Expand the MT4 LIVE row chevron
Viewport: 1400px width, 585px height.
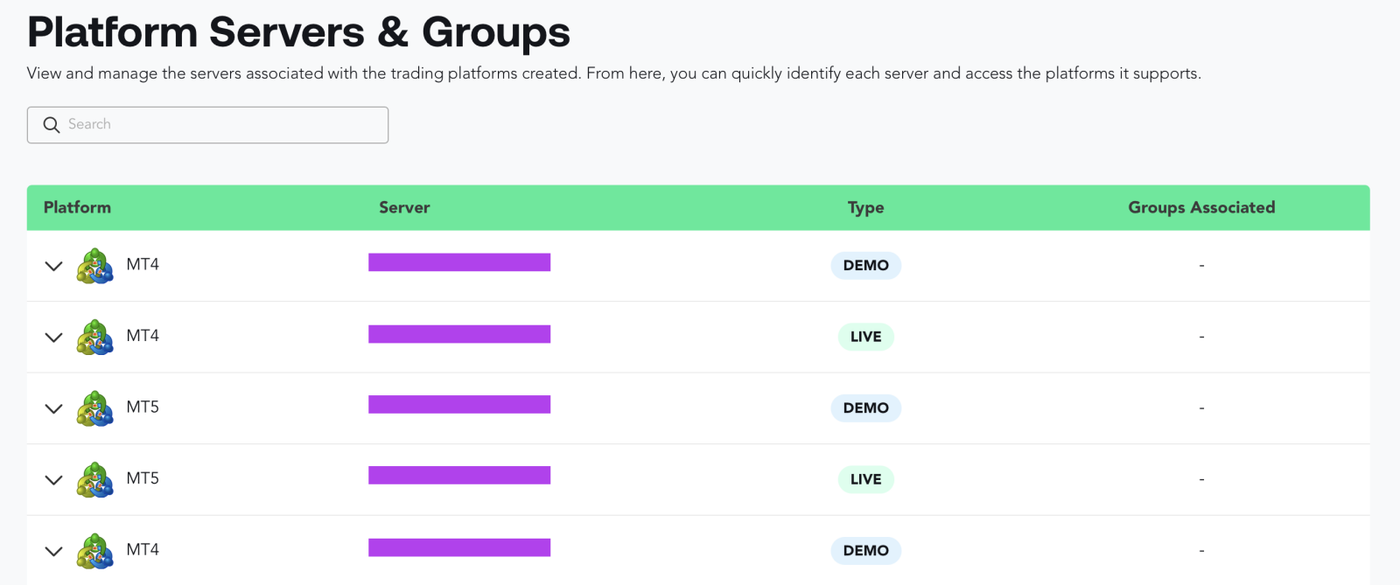click(54, 337)
